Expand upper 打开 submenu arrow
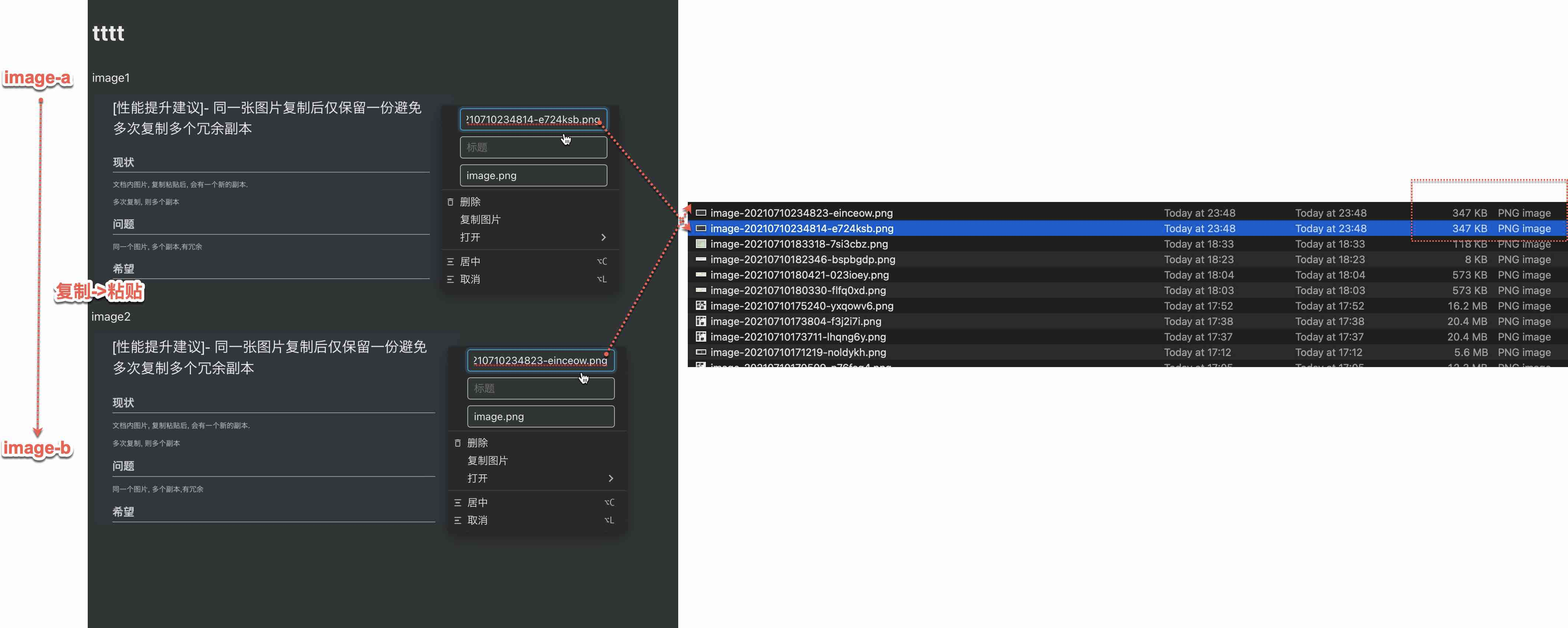 point(603,237)
